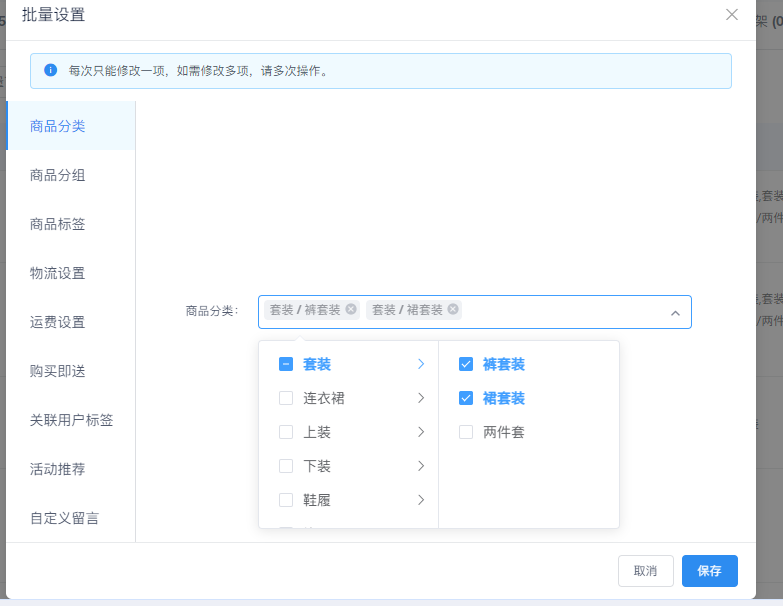Select the 两件套 subcategory label
Viewport: 783px width, 606px height.
[504, 432]
